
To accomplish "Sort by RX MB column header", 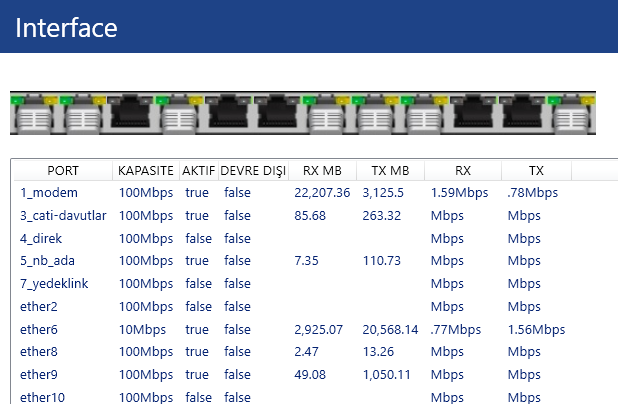I will click(322, 171).
